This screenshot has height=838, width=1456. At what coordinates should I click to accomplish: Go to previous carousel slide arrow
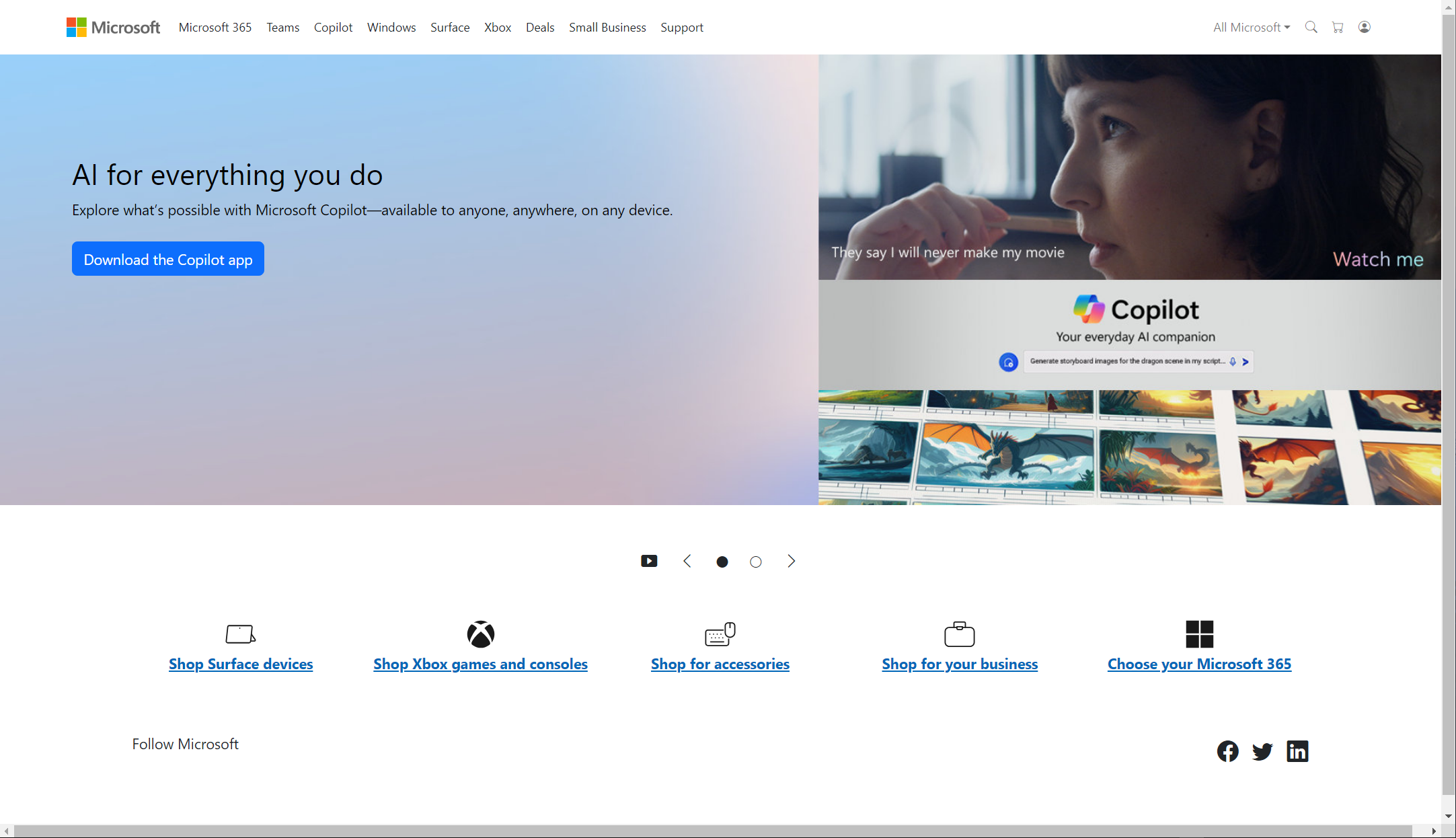tap(687, 561)
